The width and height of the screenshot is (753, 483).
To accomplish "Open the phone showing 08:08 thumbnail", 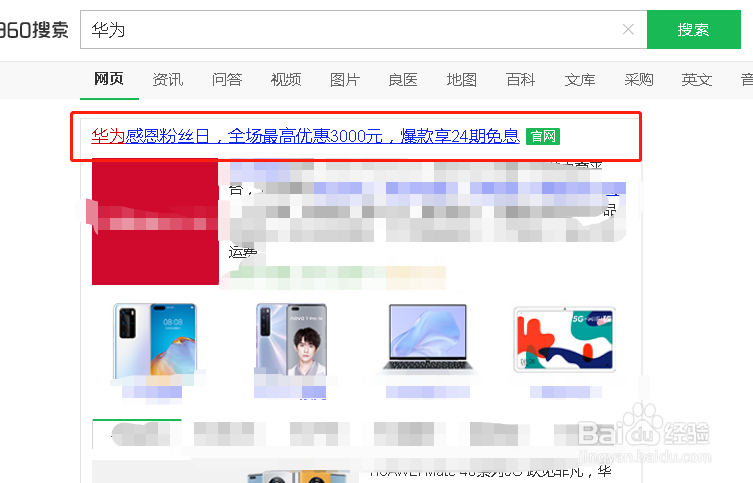I will click(x=155, y=340).
